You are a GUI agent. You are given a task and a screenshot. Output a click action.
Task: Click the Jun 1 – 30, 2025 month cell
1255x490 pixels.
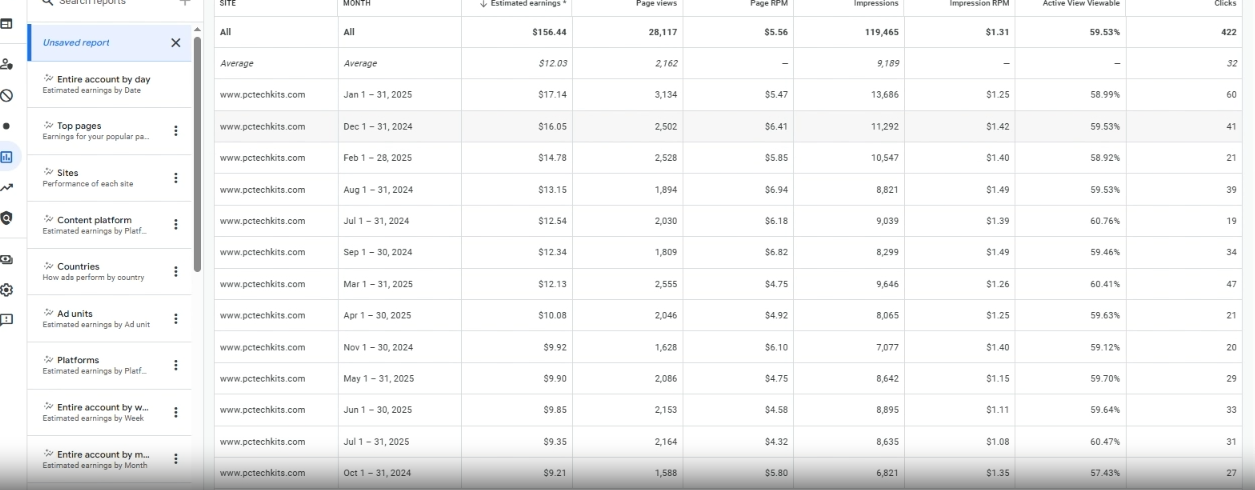[x=377, y=410]
